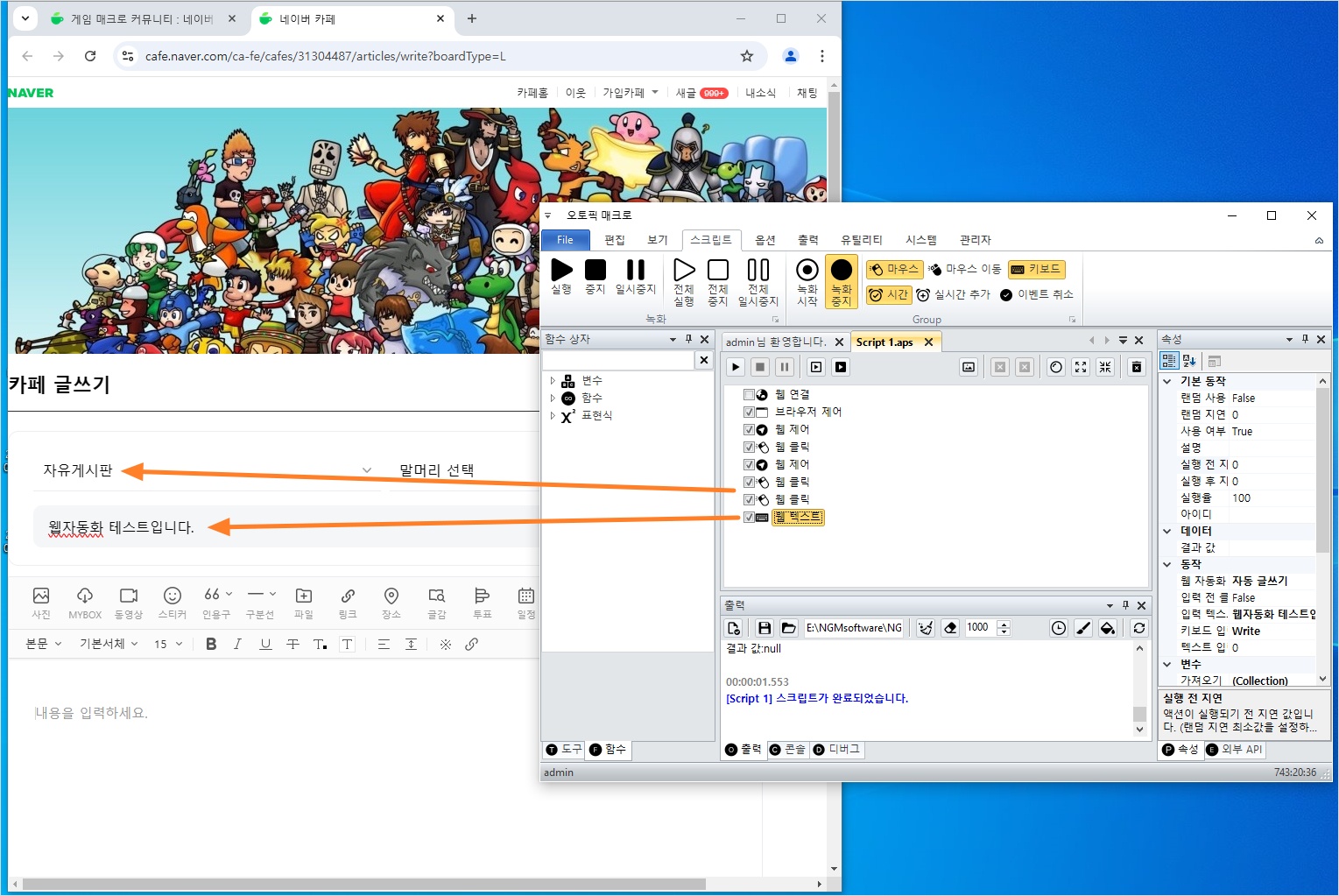Screen dimensions: 1339x896
Task: Click the 전체 일시중지 outlined pause icon
Action: point(758,270)
